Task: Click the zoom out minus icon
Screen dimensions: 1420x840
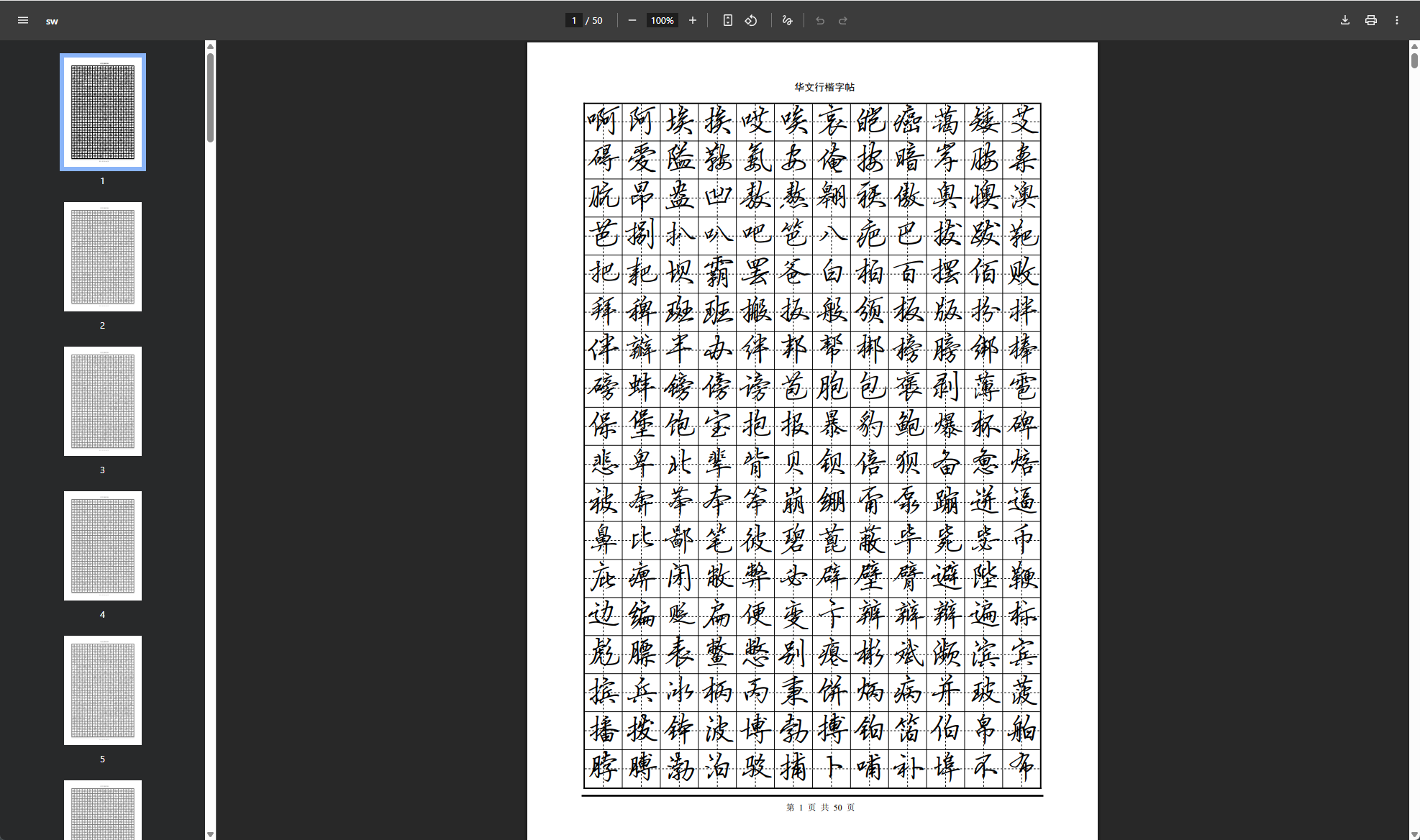Action: pyautogui.click(x=632, y=20)
